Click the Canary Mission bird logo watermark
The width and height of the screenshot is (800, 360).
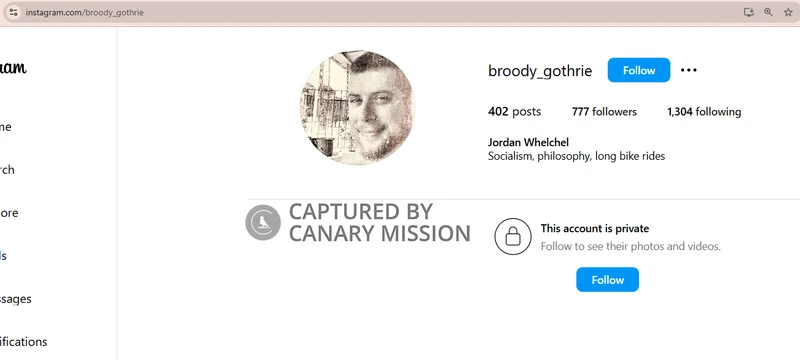tap(263, 222)
